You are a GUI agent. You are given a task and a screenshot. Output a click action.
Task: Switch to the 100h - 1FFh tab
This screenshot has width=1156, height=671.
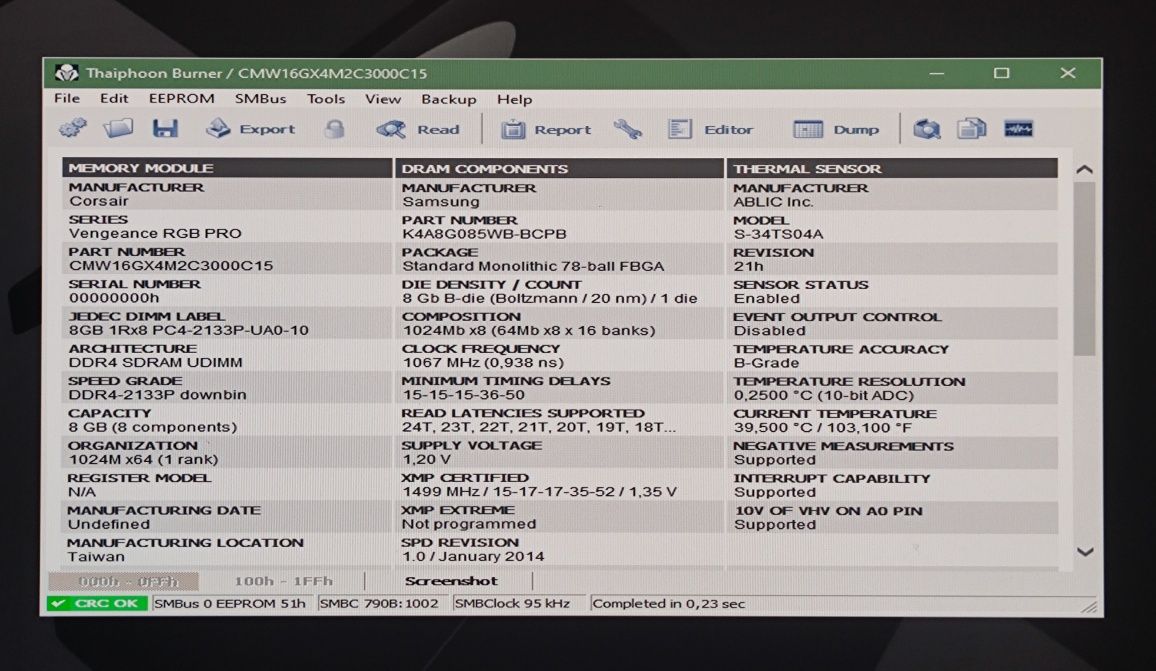point(283,581)
